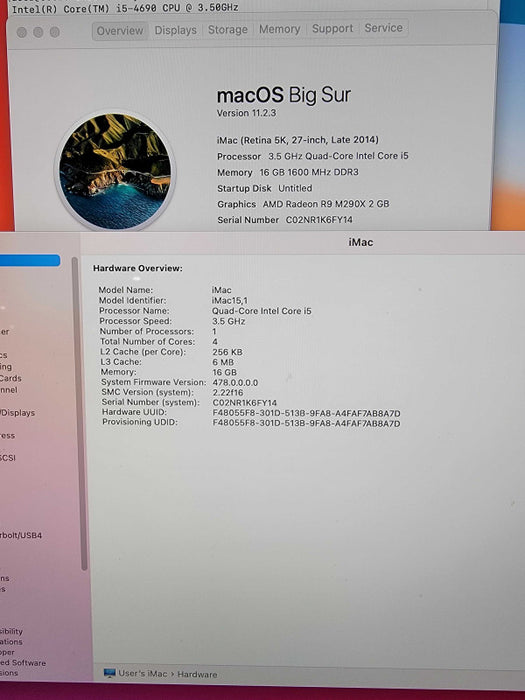Click the Terminal line "Intel(R) Core(TM) i5-4690"
The image size is (525, 700).
125,8
